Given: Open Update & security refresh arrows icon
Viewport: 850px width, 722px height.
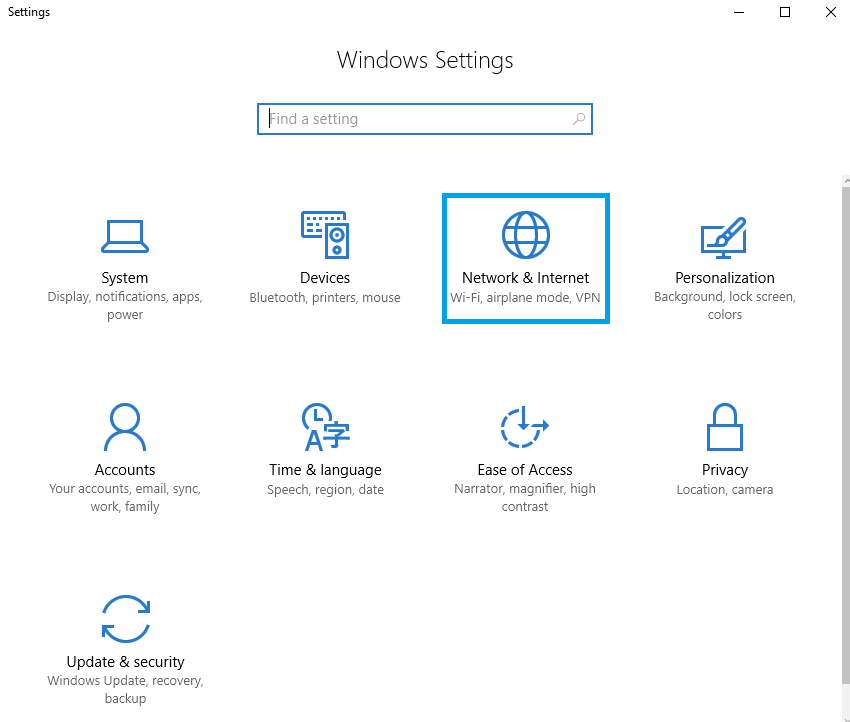Looking at the screenshot, I should click(x=126, y=619).
